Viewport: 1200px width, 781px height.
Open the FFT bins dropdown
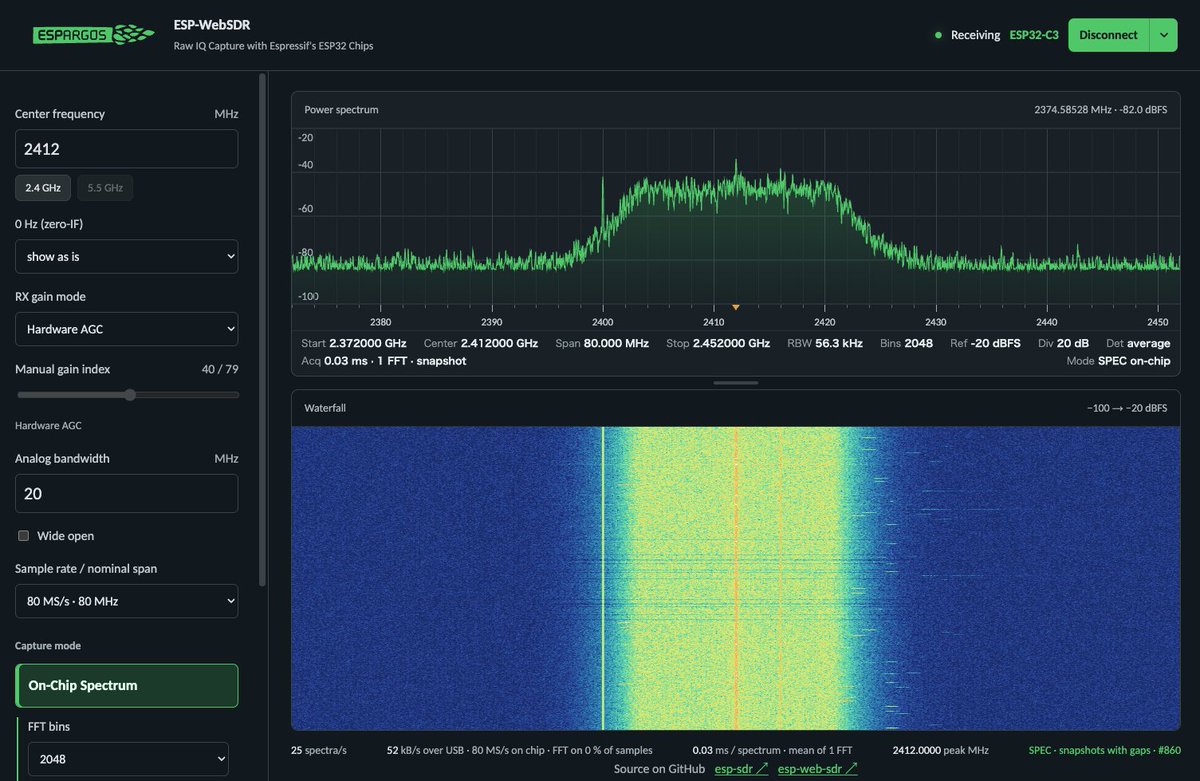(128, 759)
